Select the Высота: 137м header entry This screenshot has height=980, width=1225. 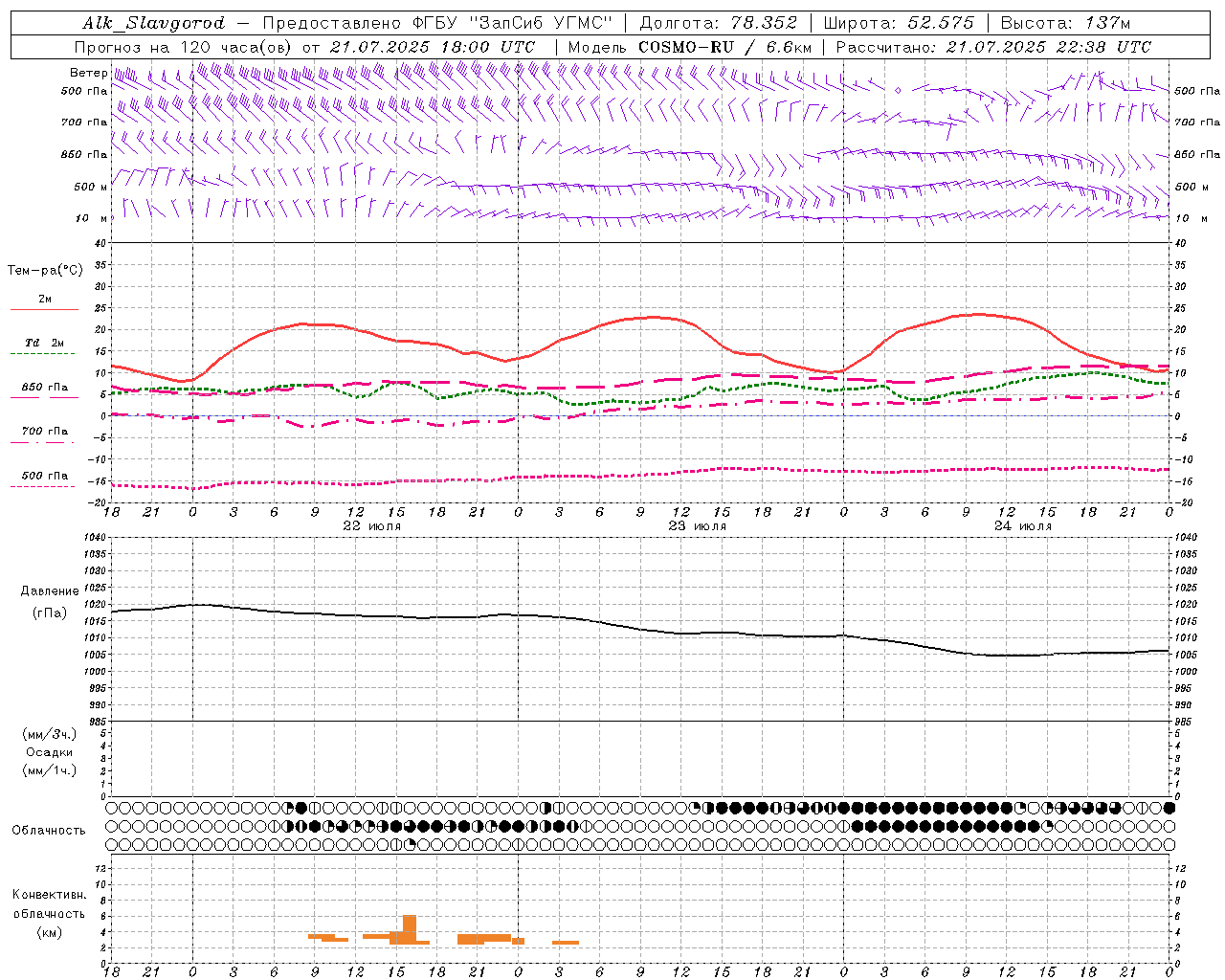coord(1066,23)
